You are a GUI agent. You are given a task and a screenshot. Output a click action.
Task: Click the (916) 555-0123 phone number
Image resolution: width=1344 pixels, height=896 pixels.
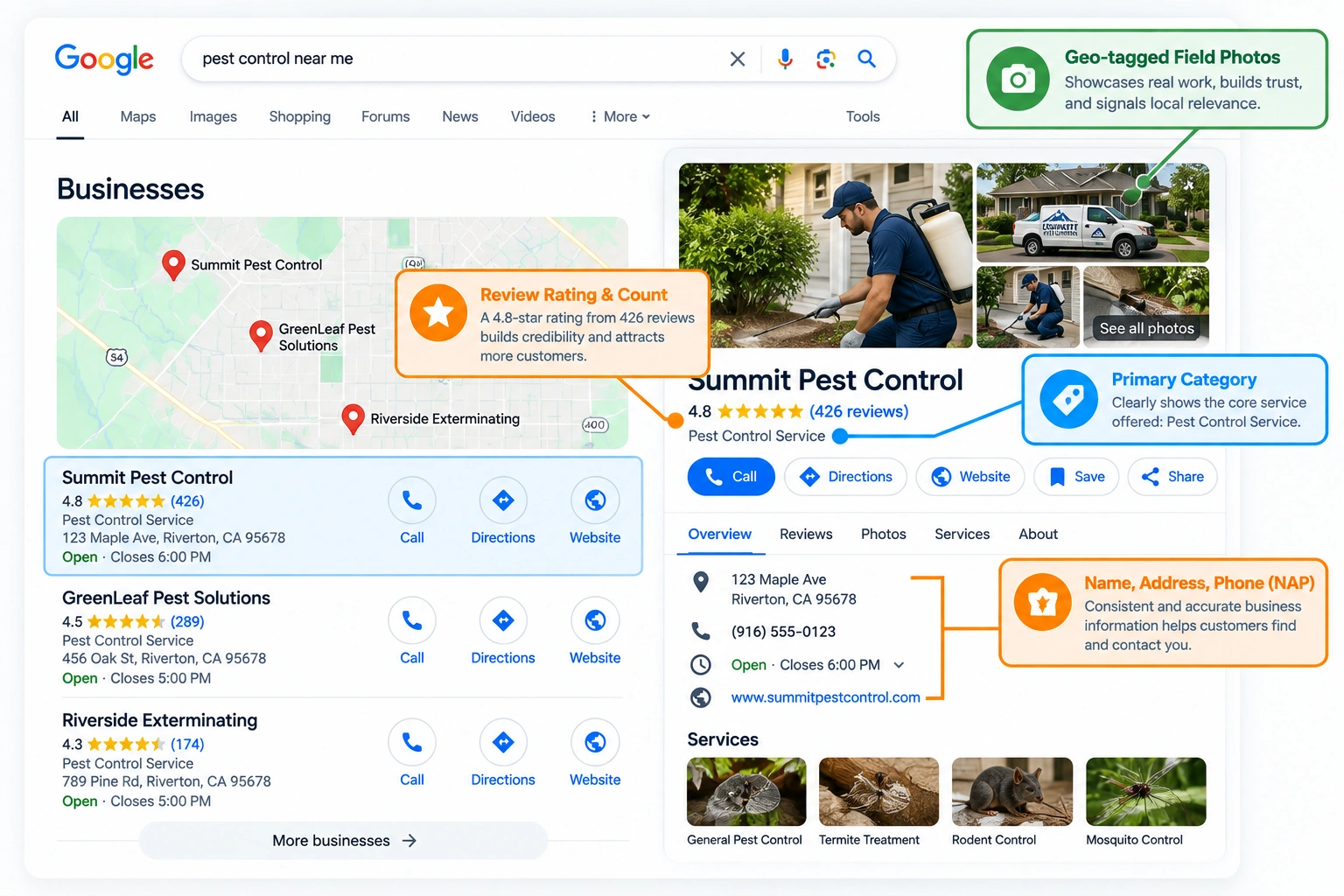pyautogui.click(x=783, y=632)
